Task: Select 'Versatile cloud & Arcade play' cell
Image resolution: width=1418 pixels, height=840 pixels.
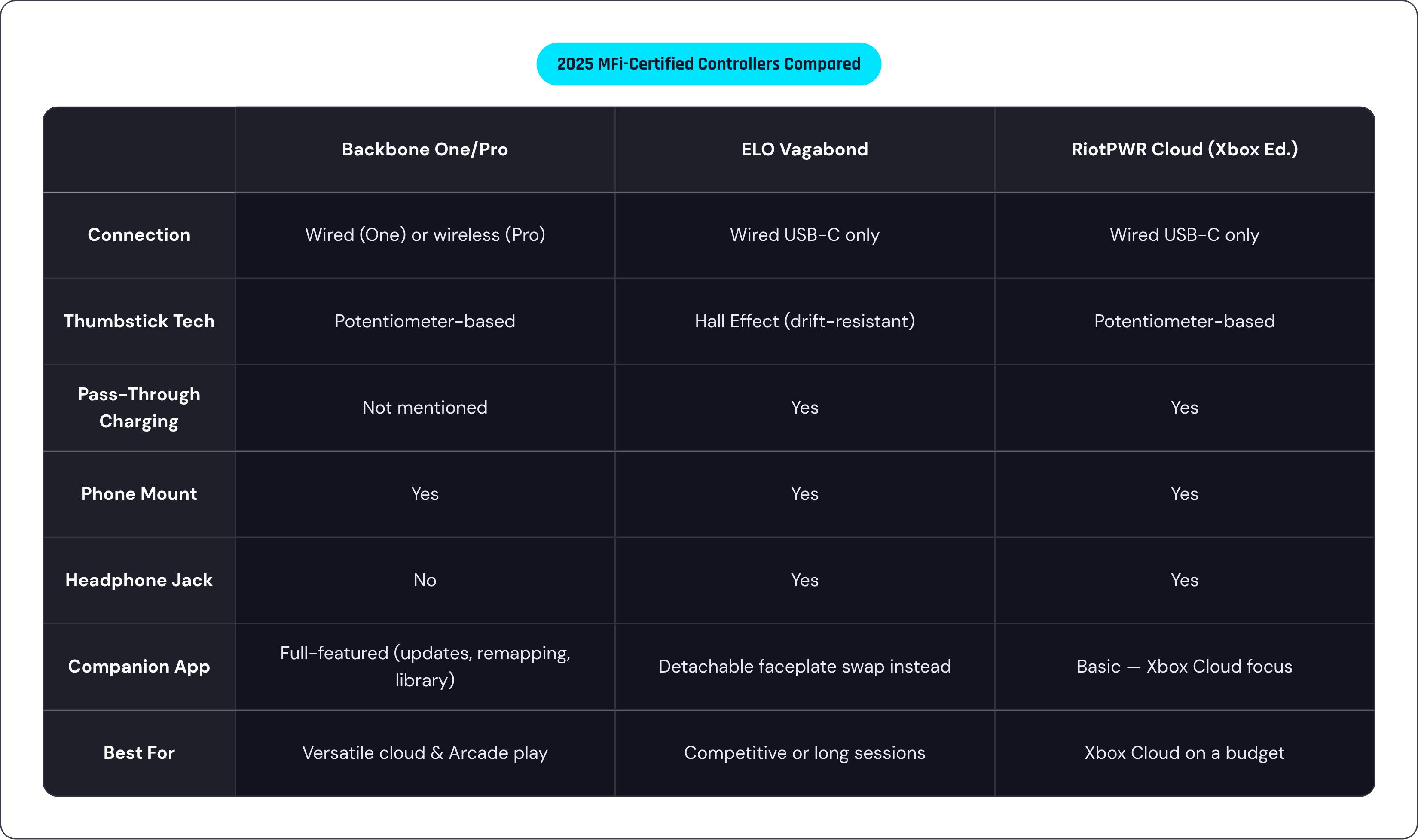Action: [x=425, y=753]
